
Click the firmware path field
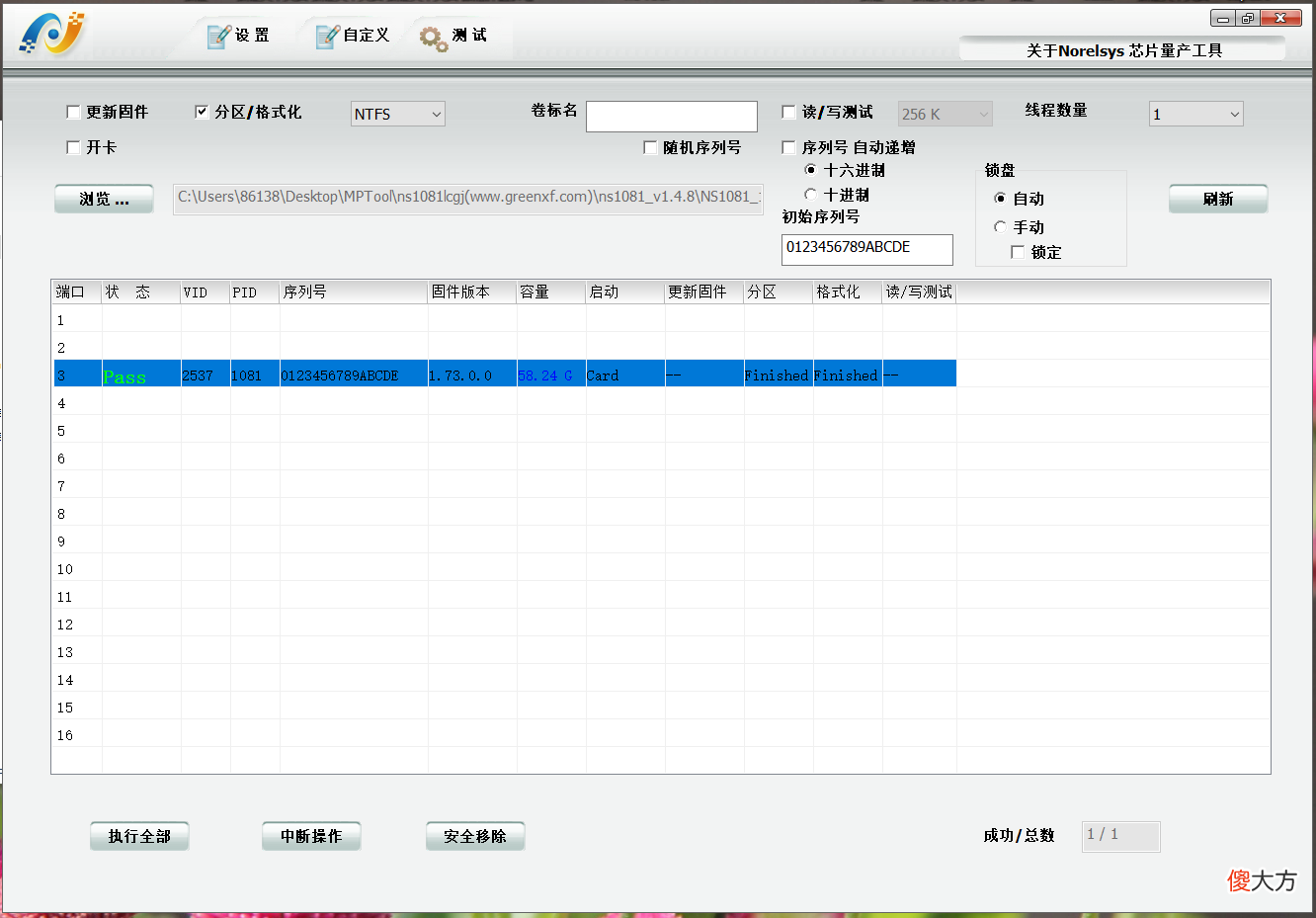[468, 199]
